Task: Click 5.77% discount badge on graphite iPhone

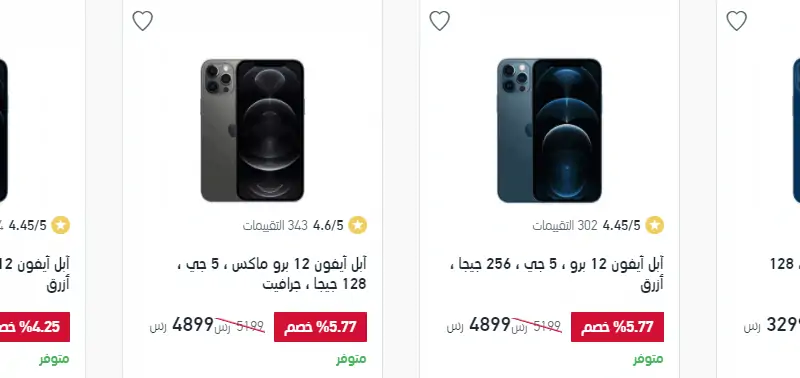Action: (x=320, y=327)
